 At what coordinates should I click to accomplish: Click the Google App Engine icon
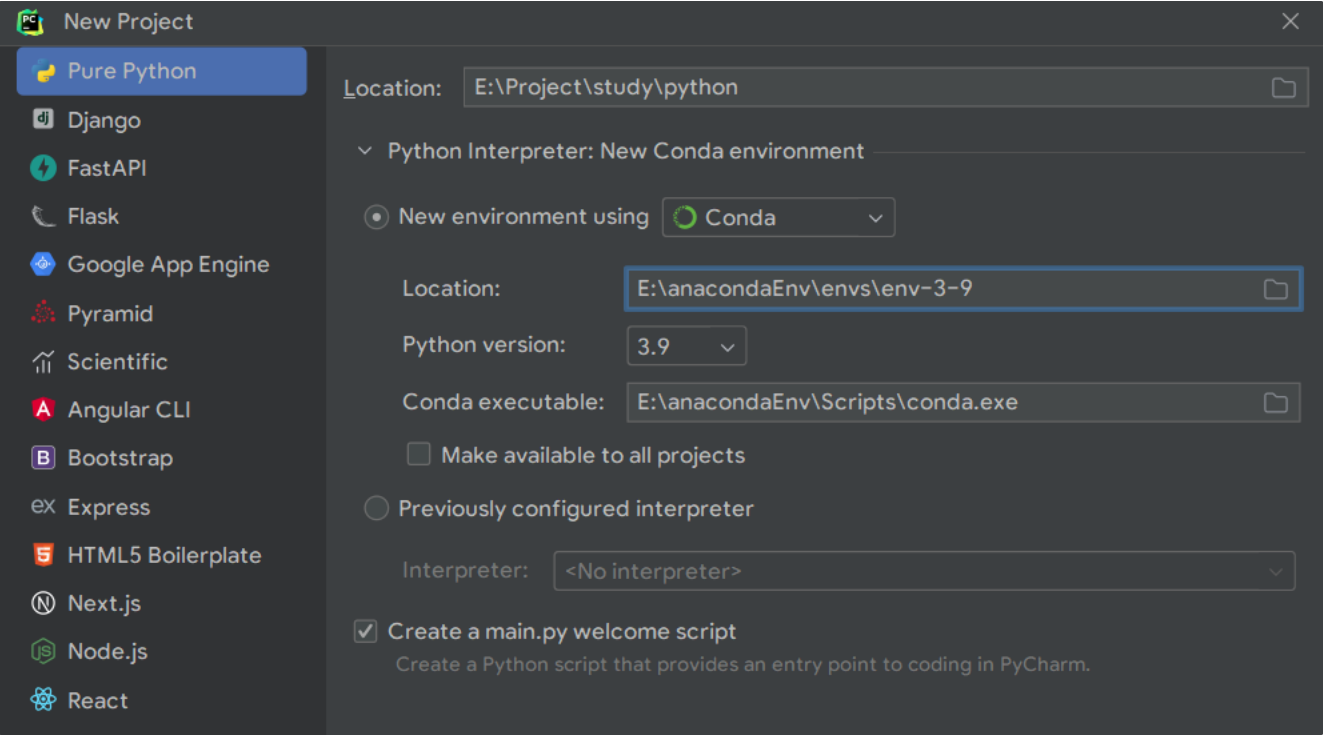pyautogui.click(x=43, y=265)
